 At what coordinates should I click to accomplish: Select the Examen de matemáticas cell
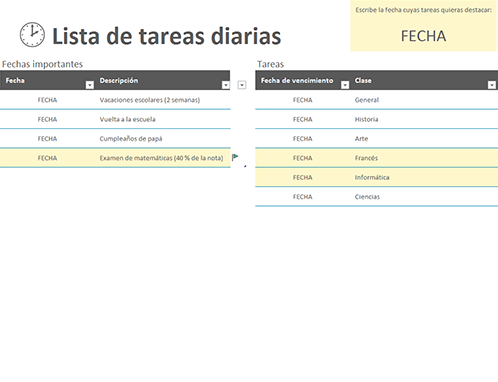[161, 158]
